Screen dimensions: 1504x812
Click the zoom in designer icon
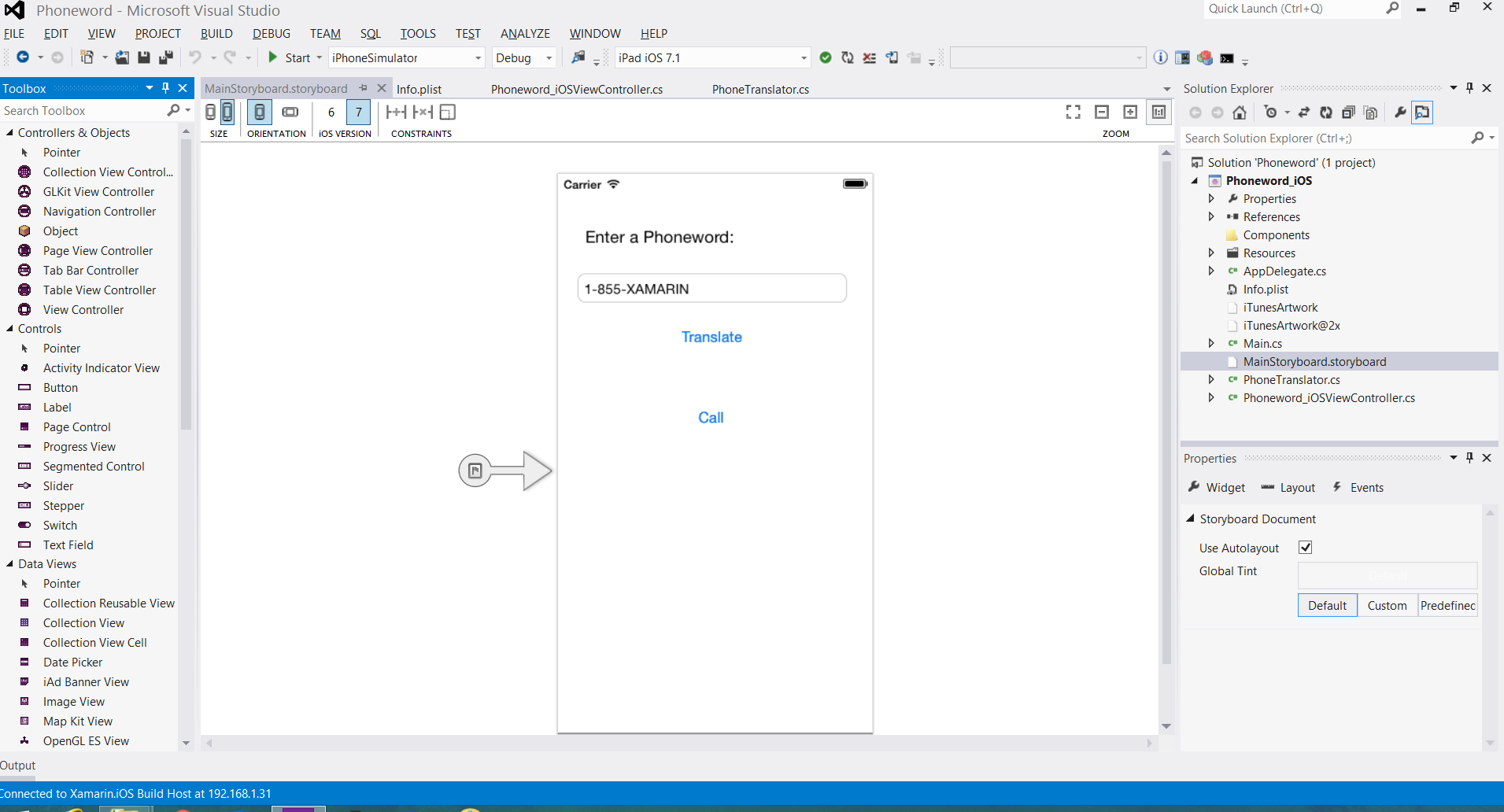(1130, 113)
